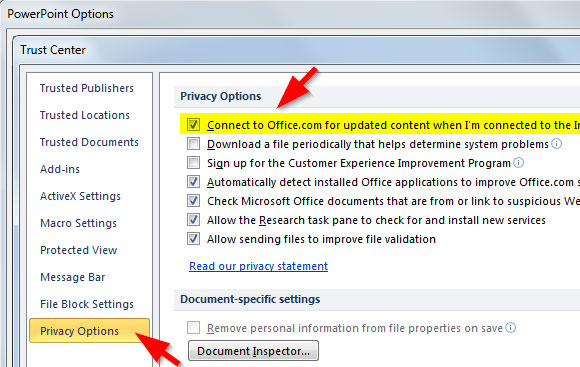Switch to ActiveX Settings
Screen dimensions: 580x367
(x=80, y=196)
